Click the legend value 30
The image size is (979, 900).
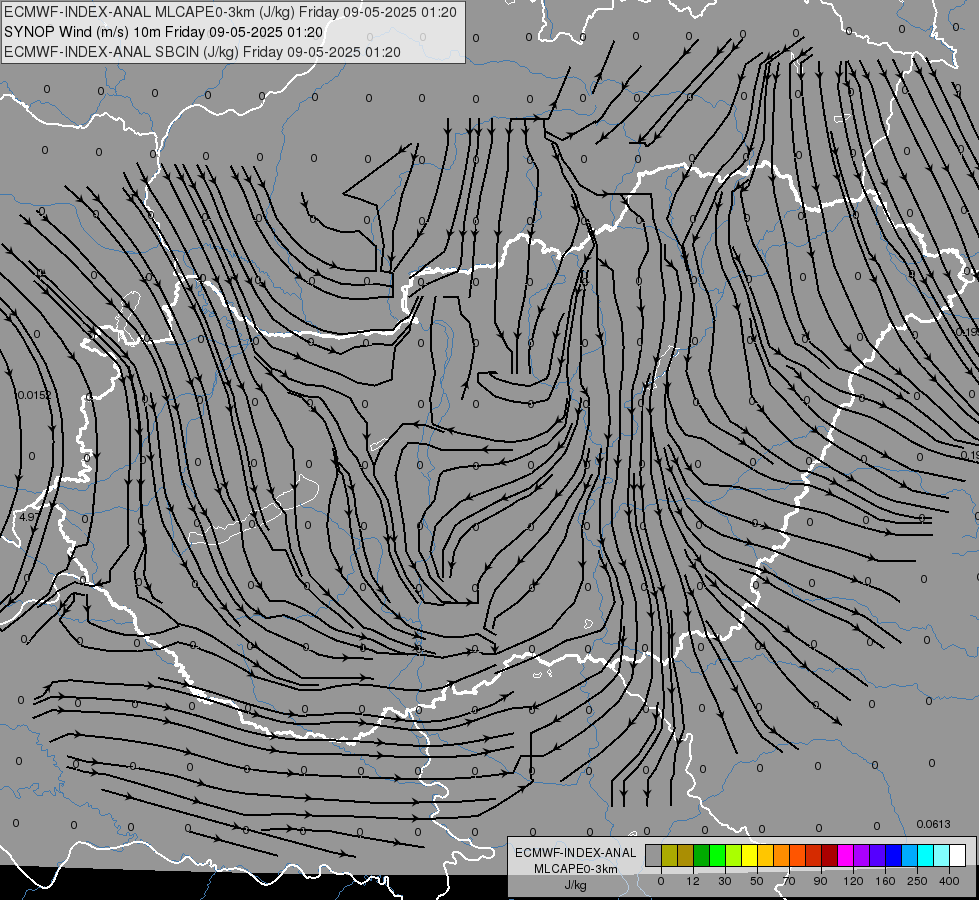725,881
